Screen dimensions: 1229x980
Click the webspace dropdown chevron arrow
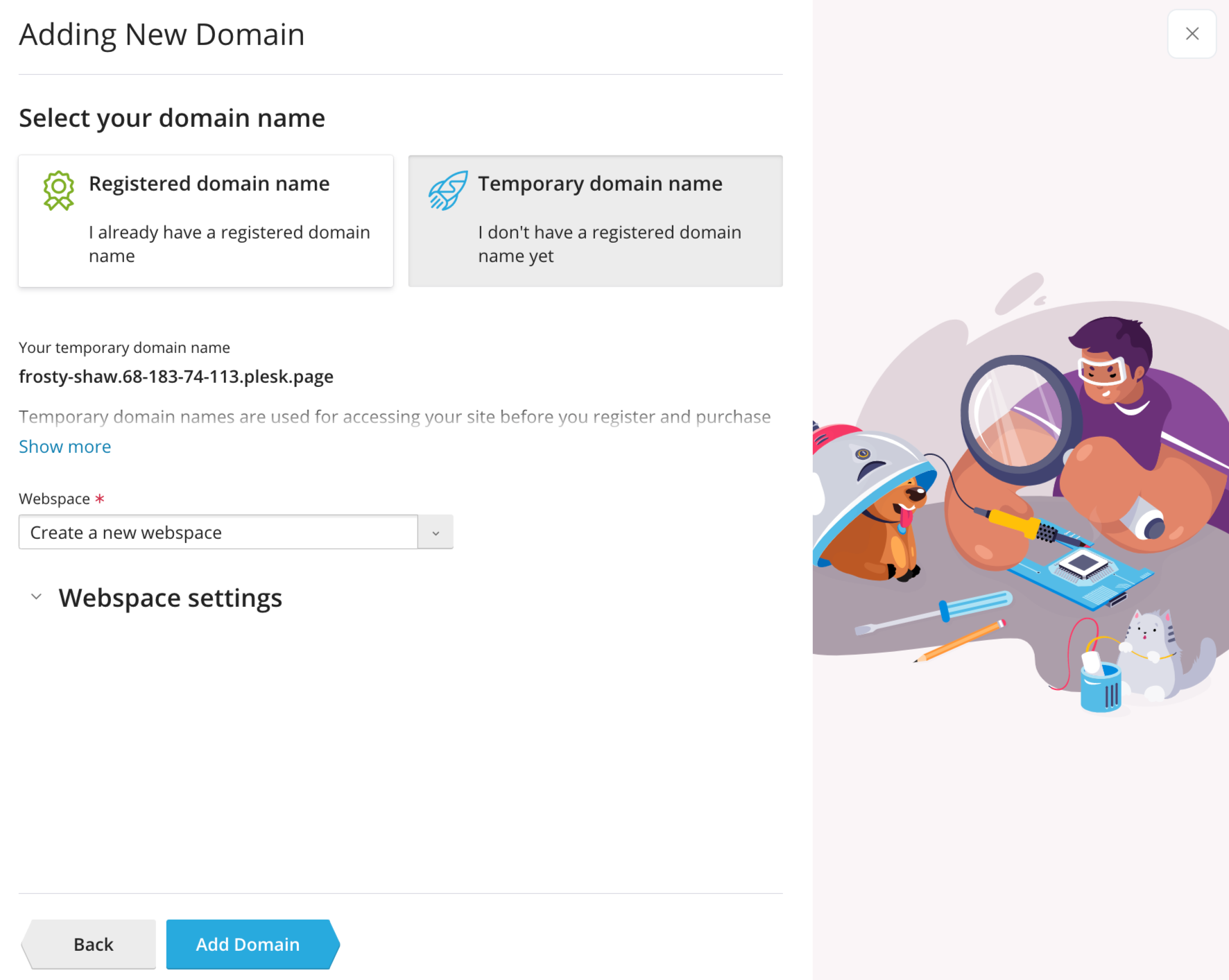(x=436, y=532)
